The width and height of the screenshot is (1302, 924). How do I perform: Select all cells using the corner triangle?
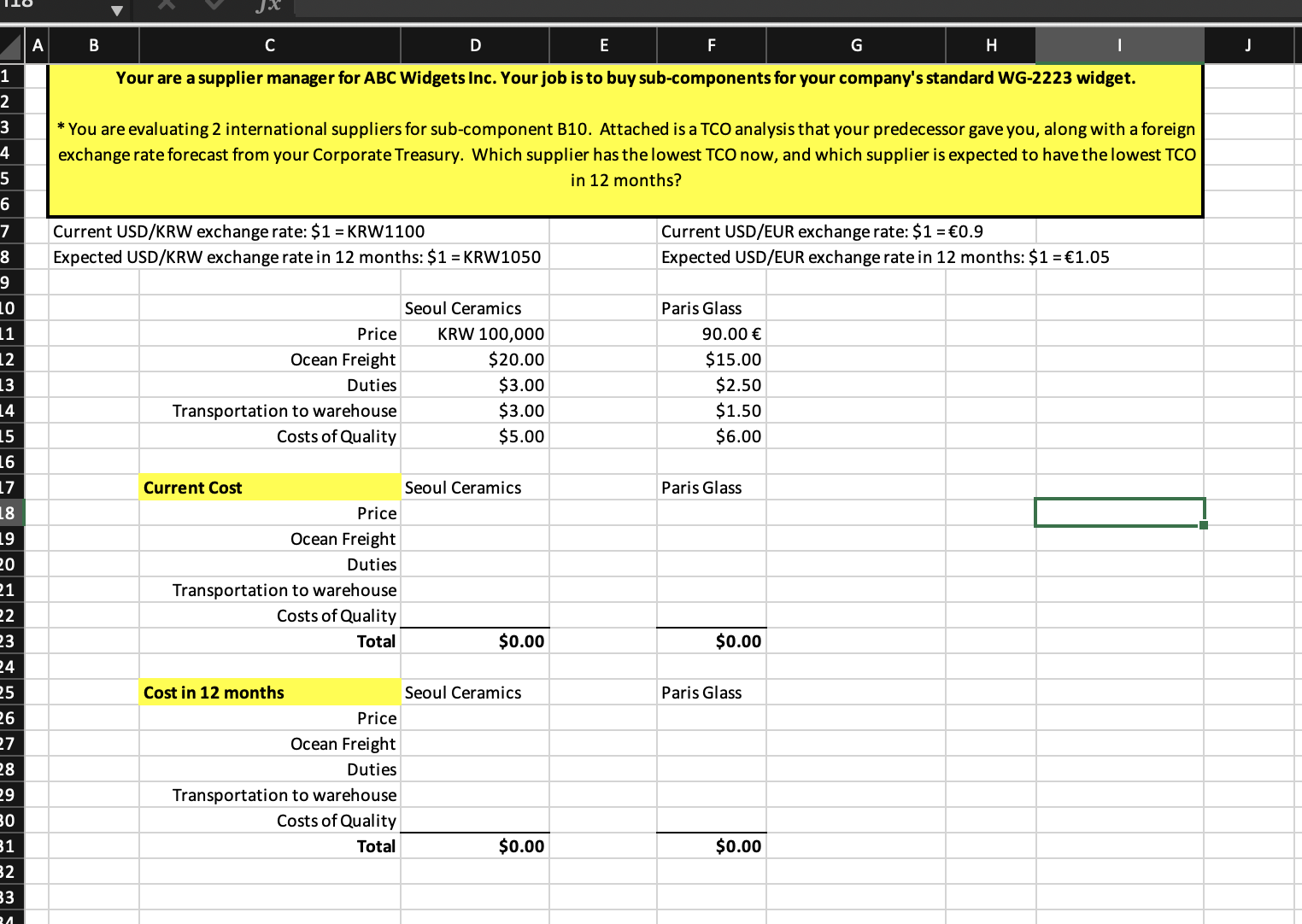[x=11, y=45]
